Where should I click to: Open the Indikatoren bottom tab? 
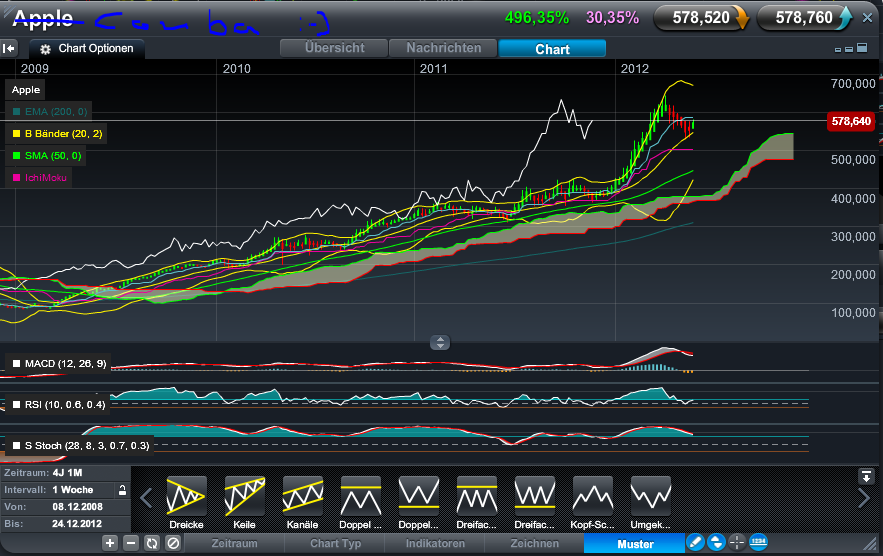tap(435, 544)
